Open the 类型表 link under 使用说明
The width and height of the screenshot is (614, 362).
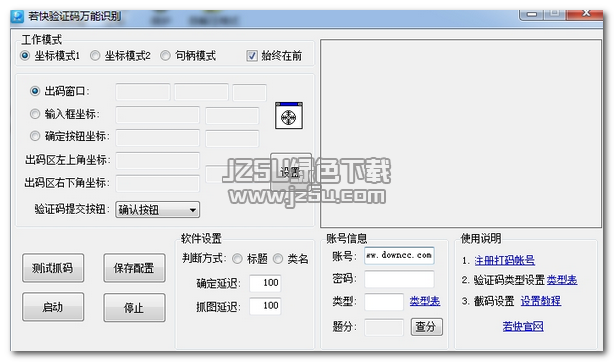click(x=562, y=280)
